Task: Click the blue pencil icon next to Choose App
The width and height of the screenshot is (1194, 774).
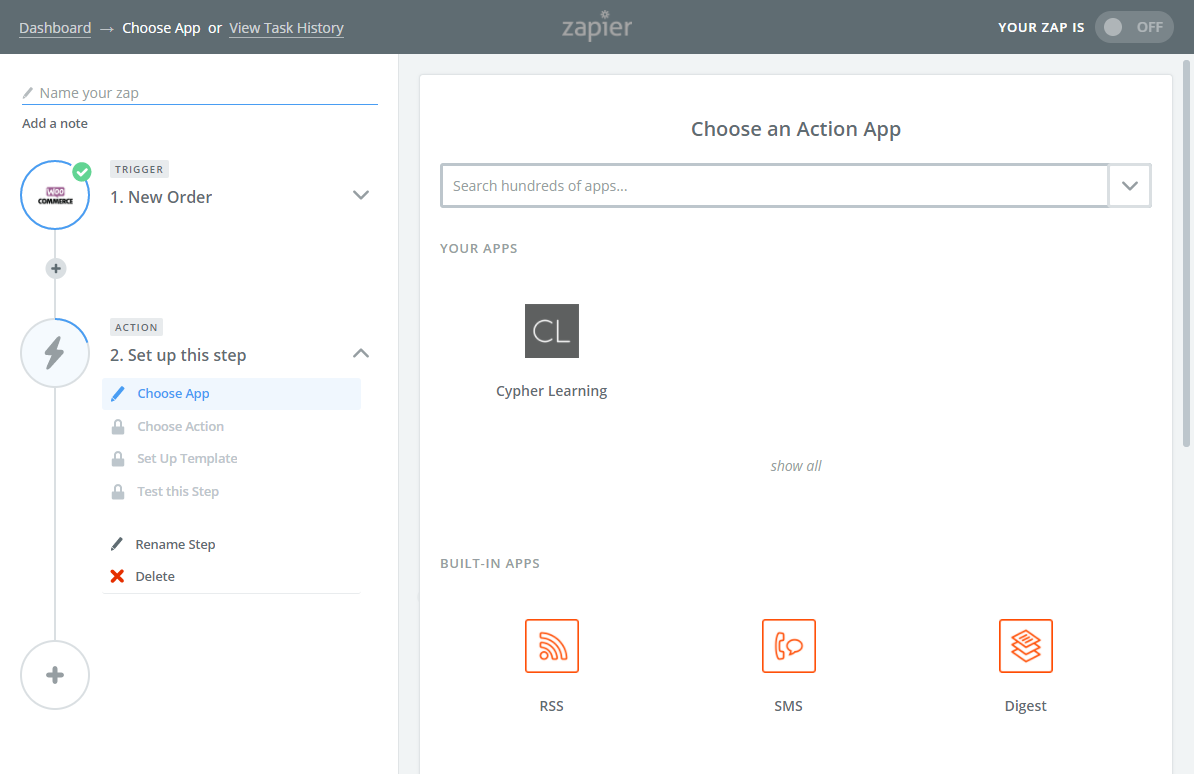Action: [118, 394]
